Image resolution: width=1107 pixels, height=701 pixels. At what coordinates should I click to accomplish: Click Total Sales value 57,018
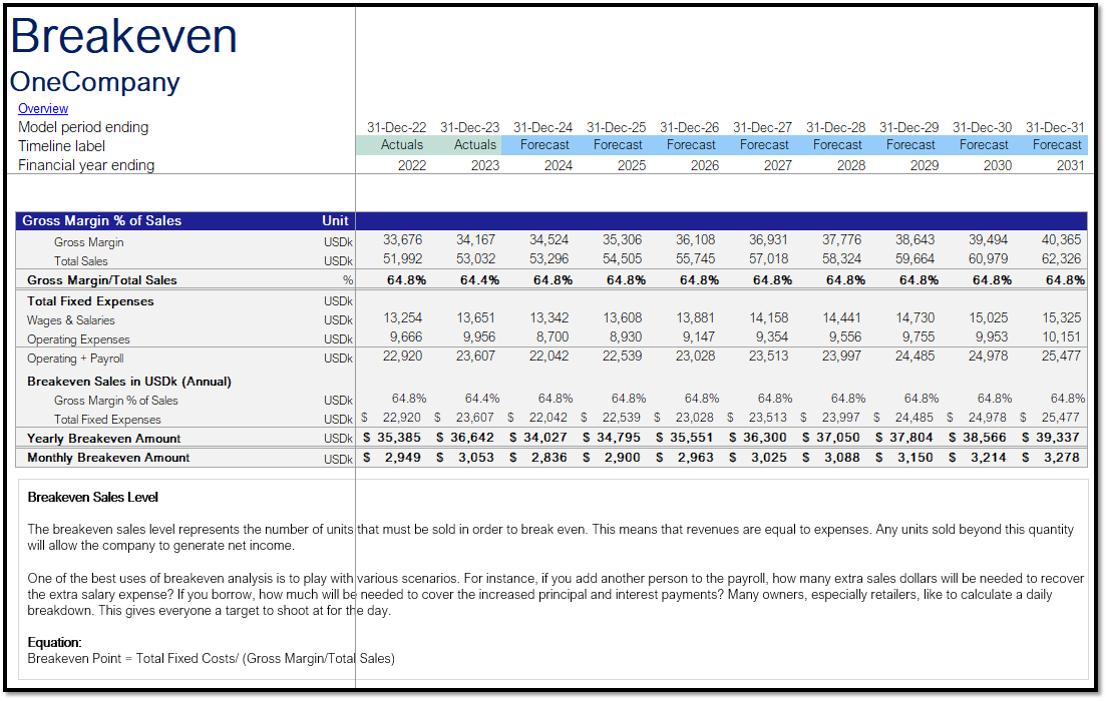tap(769, 259)
